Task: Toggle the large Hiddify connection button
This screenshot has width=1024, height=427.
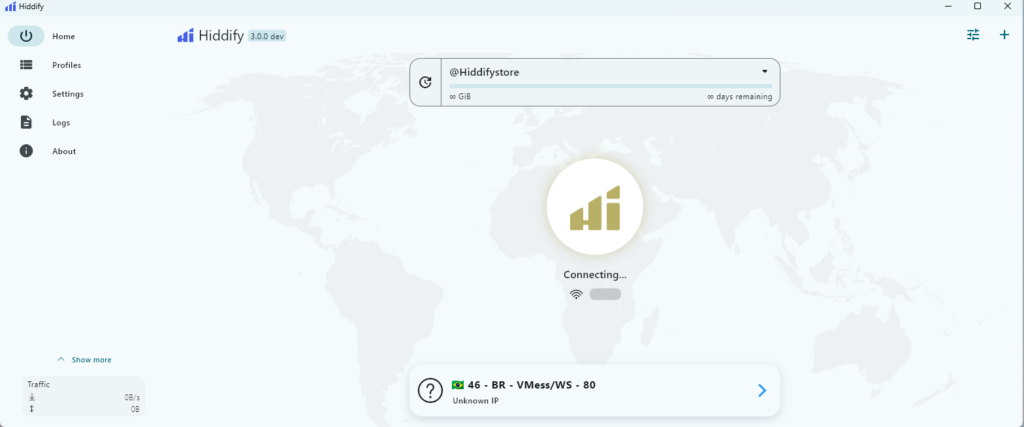Action: 594,207
